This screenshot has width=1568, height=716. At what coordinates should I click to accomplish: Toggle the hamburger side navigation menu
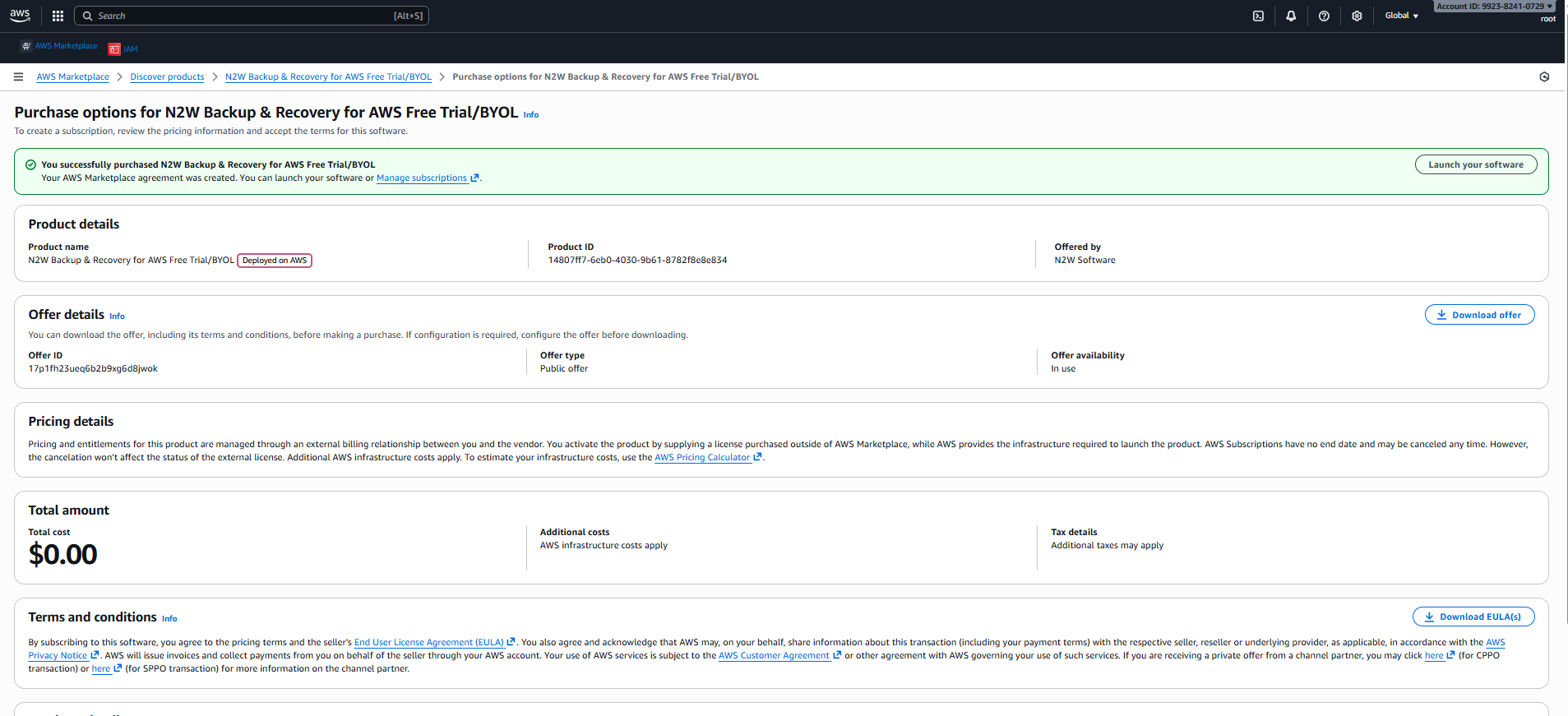[18, 76]
